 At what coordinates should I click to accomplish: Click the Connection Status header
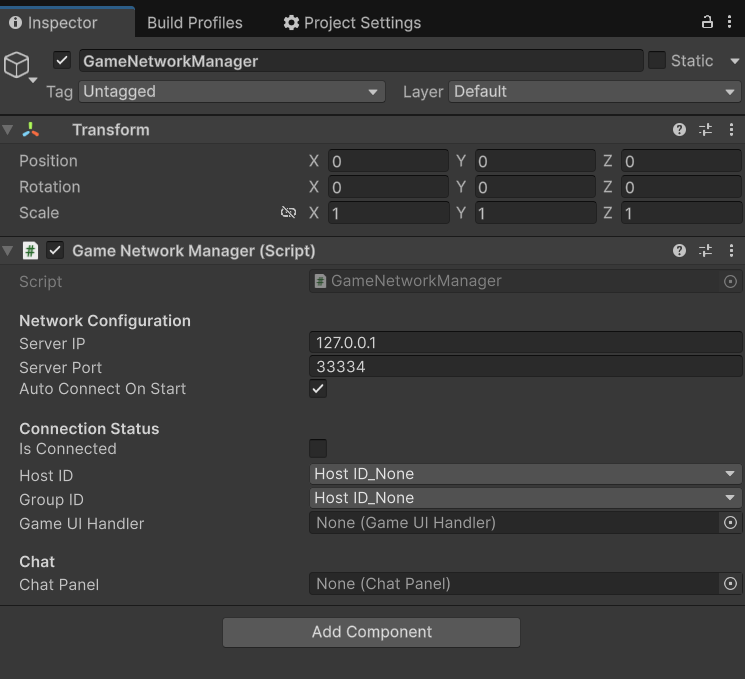tap(89, 429)
